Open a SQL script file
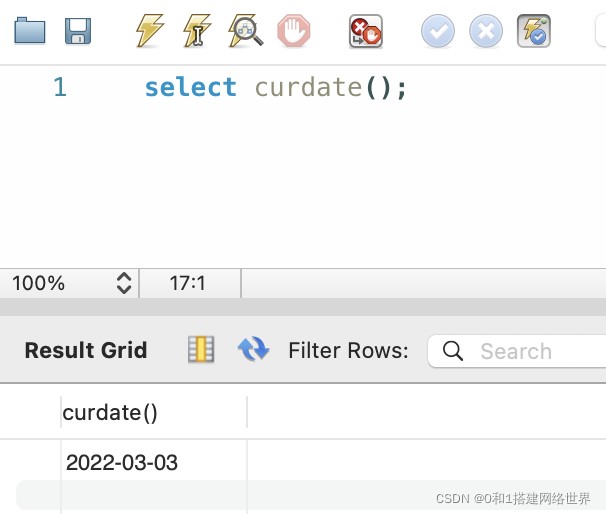Screen dimensions: 606x514 [30, 31]
